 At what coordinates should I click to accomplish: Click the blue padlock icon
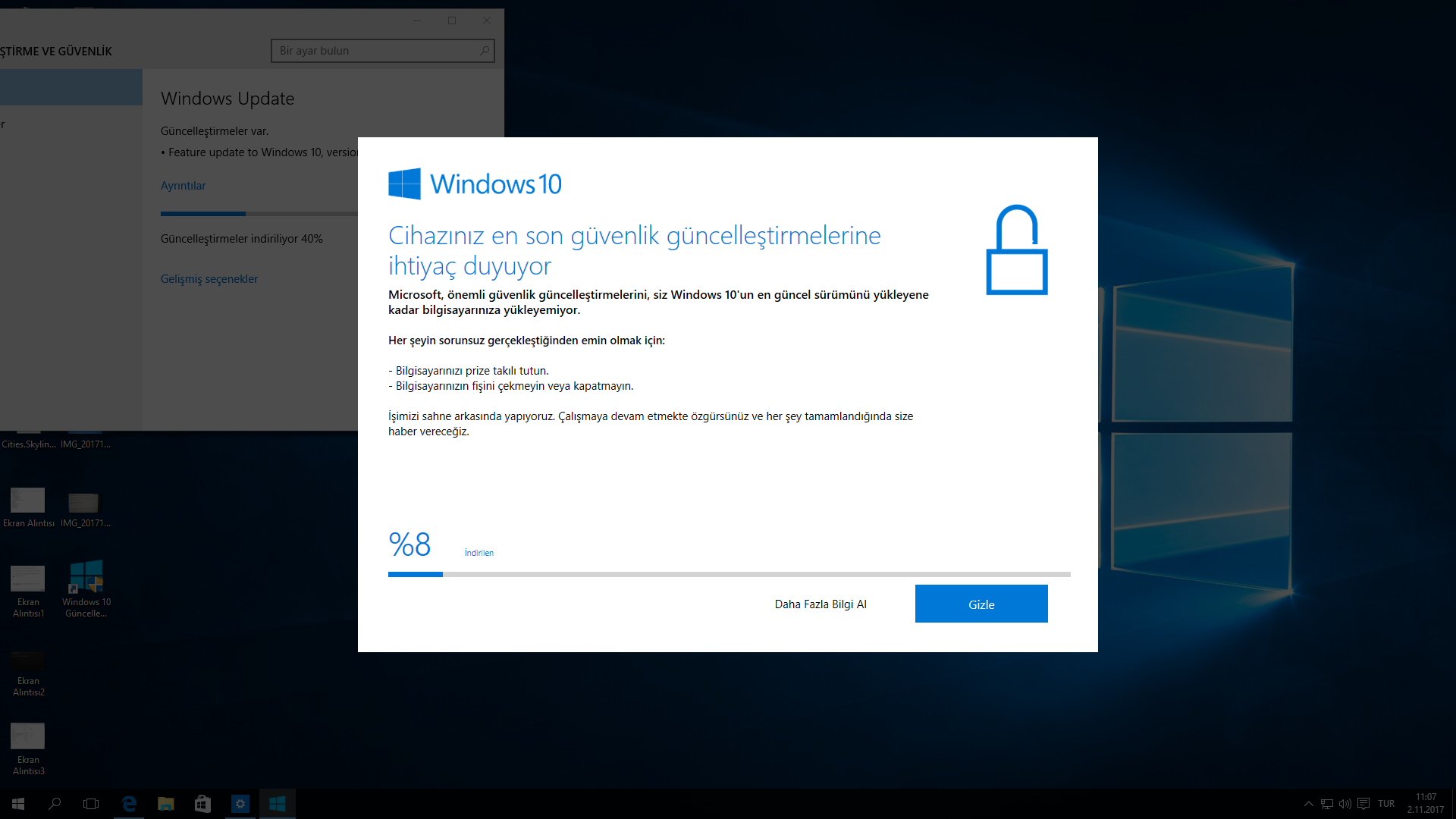1017,249
